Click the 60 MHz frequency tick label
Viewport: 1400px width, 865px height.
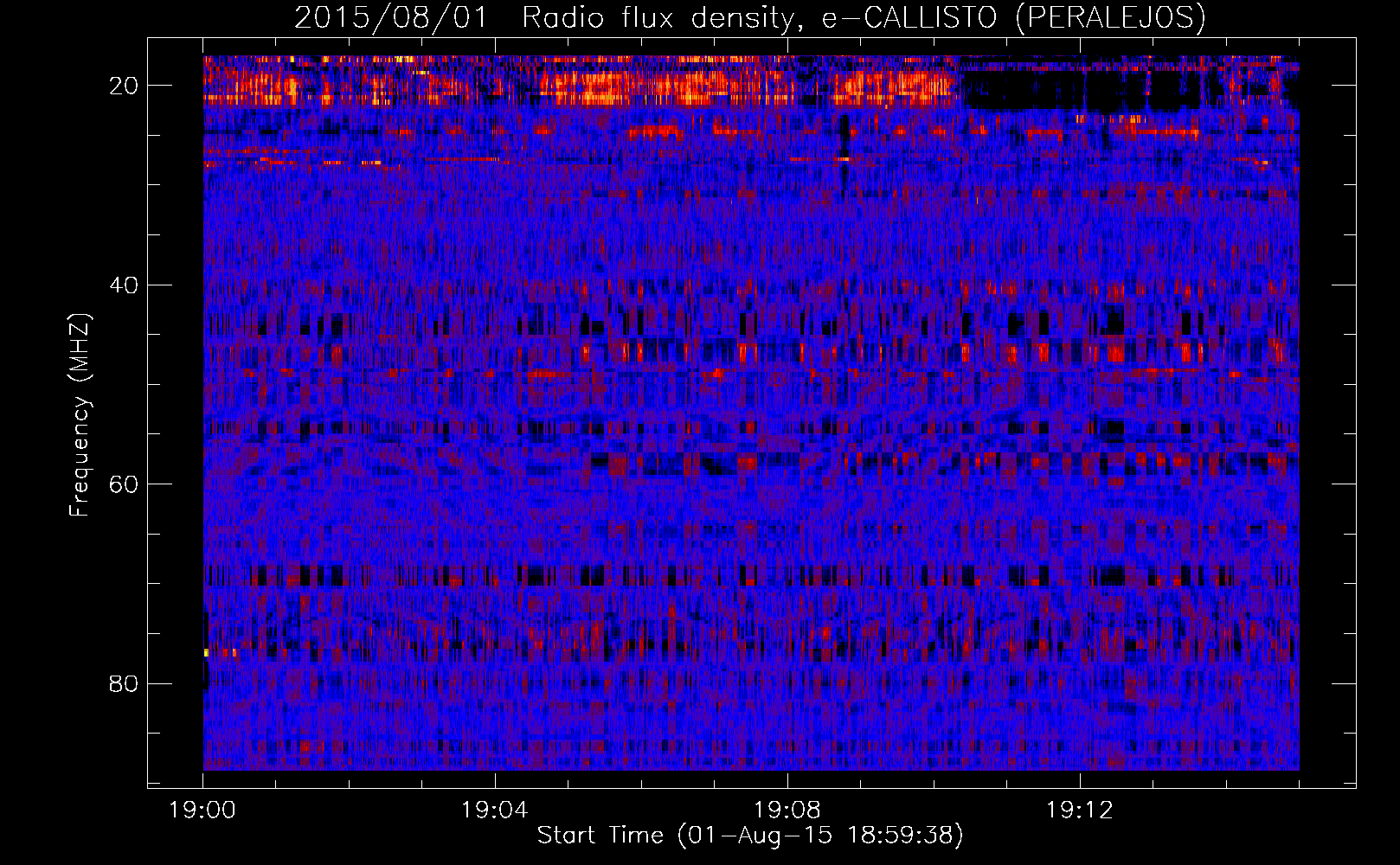(x=125, y=484)
